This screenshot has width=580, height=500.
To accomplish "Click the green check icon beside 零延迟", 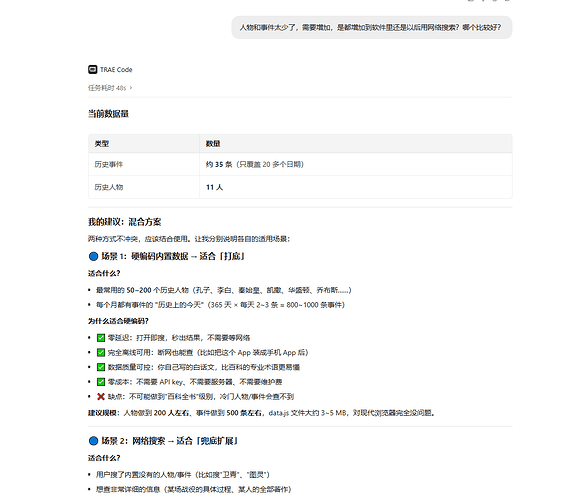I will [101, 338].
